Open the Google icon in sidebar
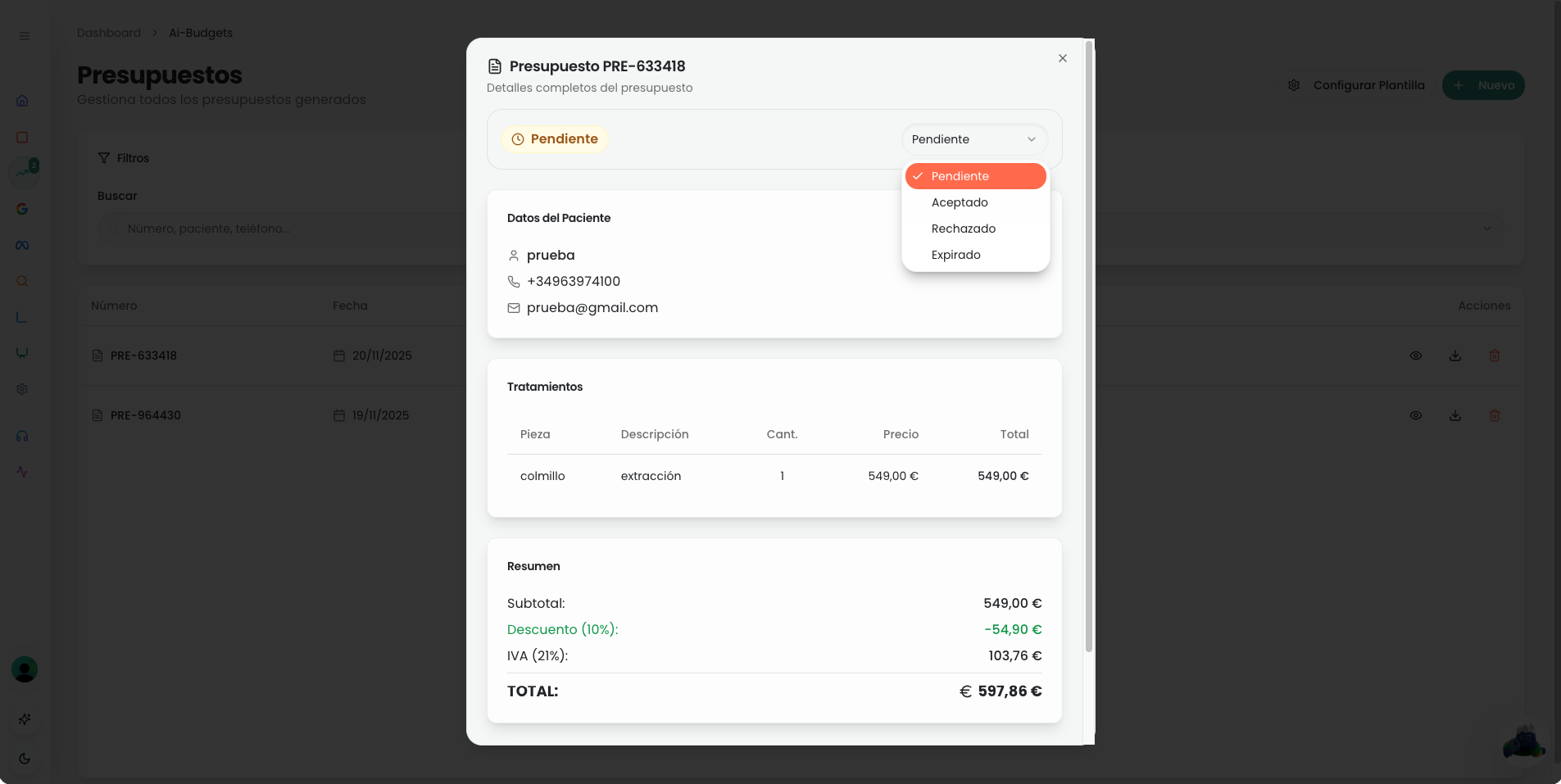 pos(22,209)
